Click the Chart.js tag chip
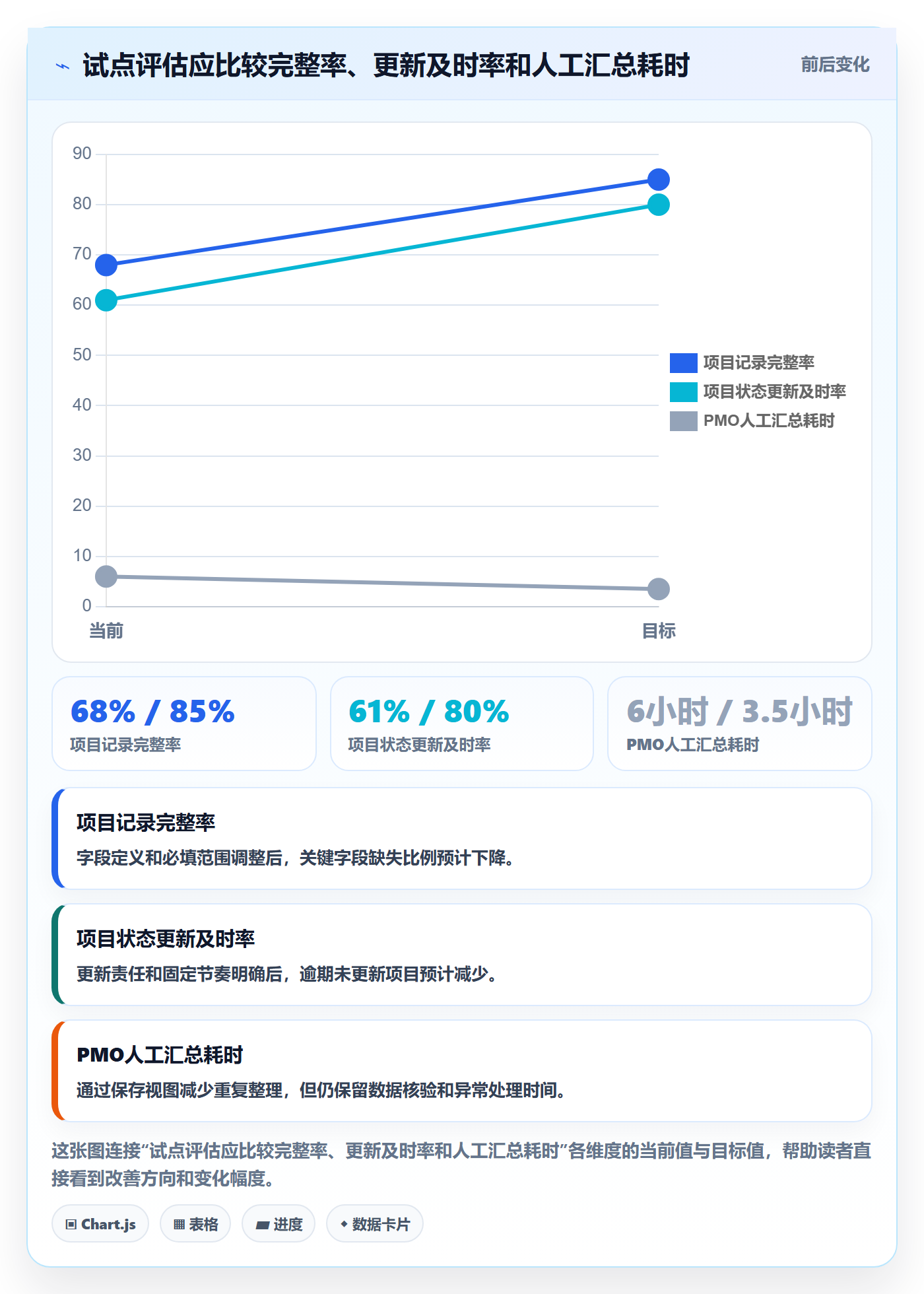Image resolution: width=924 pixels, height=1294 pixels. point(100,1224)
